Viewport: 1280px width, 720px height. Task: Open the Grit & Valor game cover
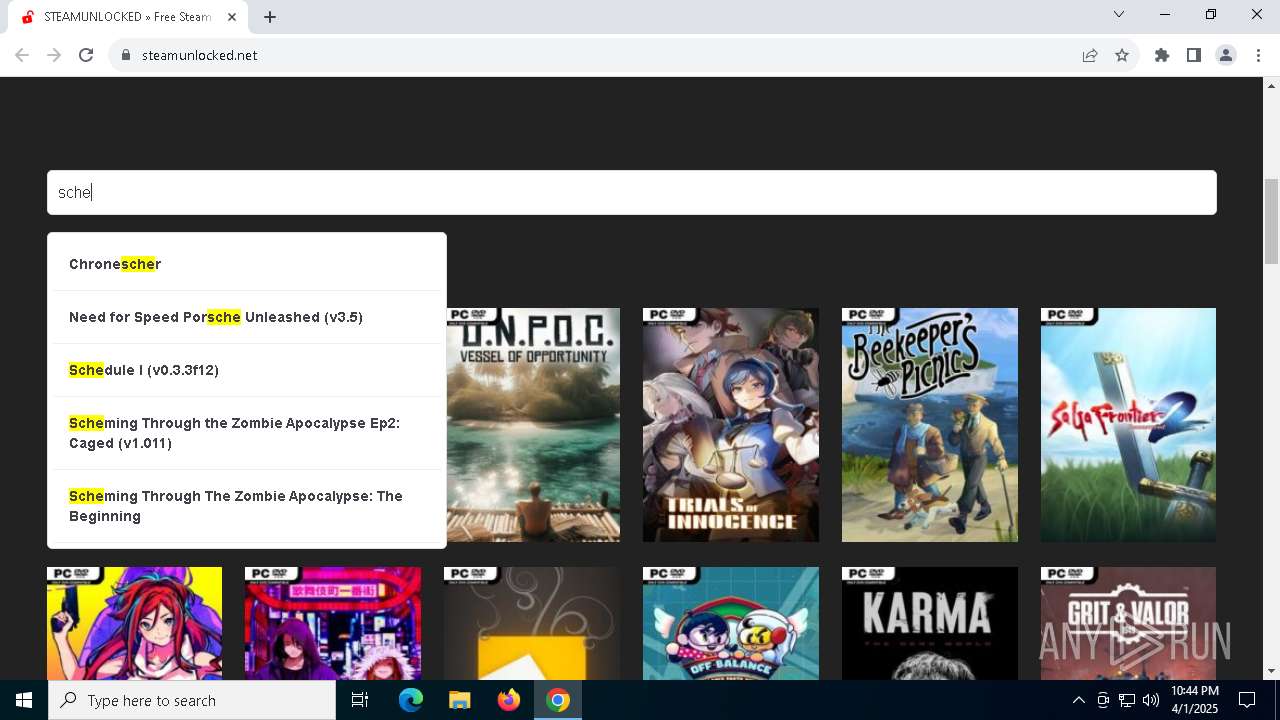coord(1128,623)
